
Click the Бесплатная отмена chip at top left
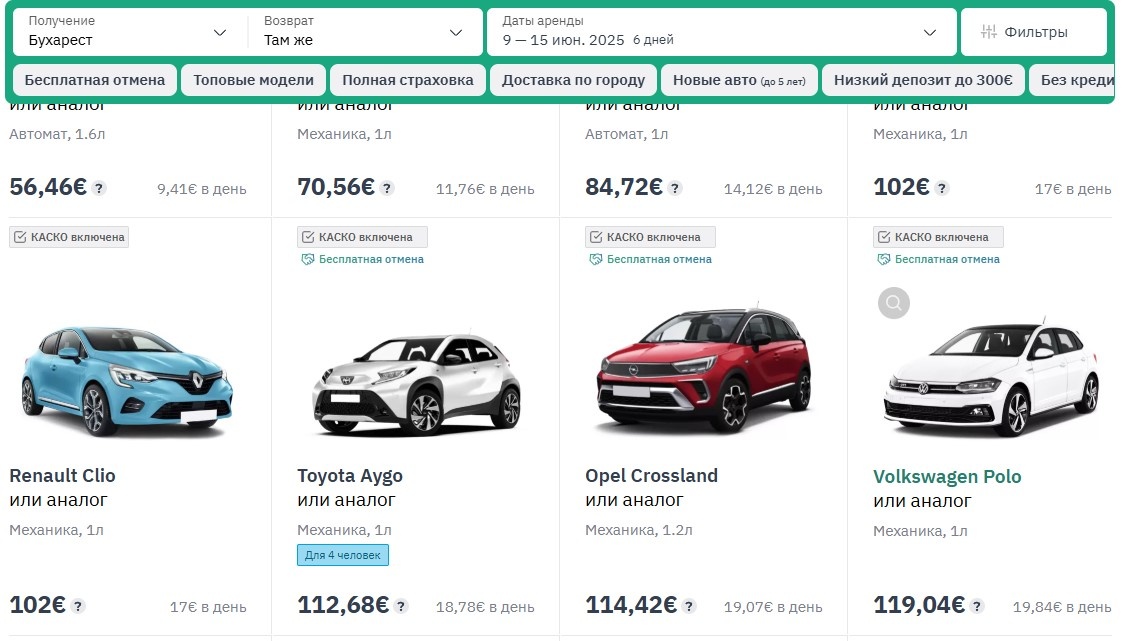(x=94, y=79)
